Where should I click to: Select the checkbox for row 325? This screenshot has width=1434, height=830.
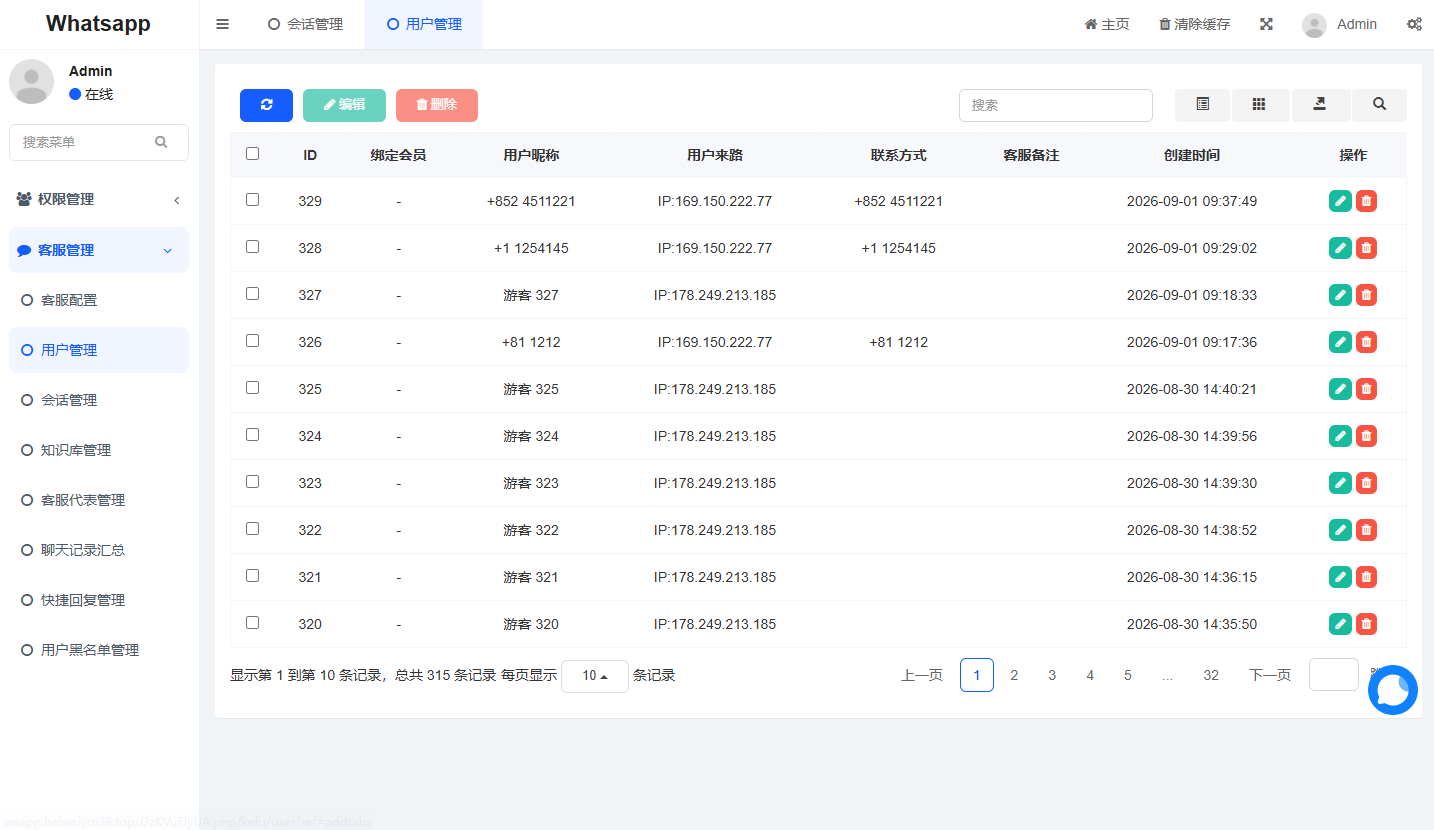pyautogui.click(x=252, y=387)
